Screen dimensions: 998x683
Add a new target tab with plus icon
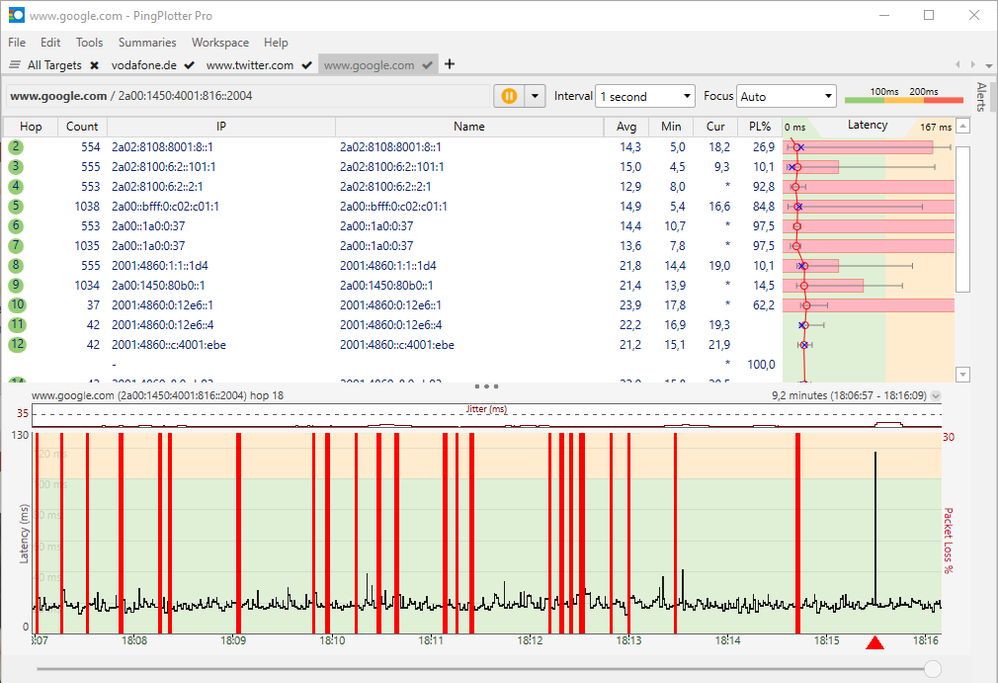pyautogui.click(x=450, y=64)
